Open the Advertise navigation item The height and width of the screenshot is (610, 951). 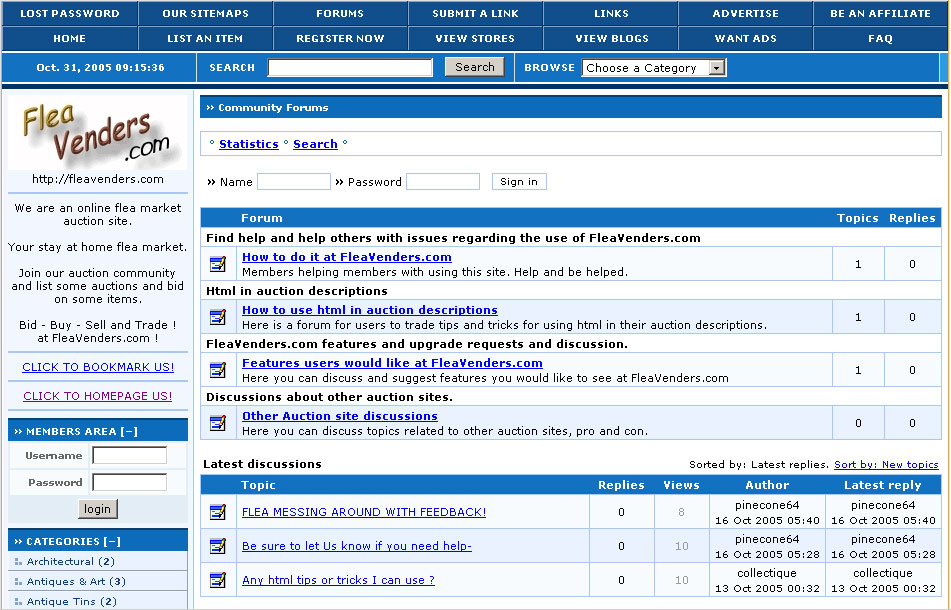coord(745,13)
